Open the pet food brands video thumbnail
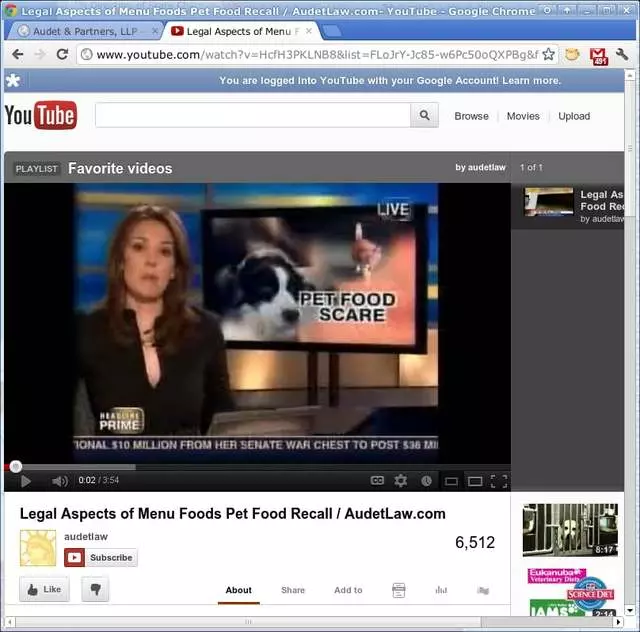 coord(570,592)
